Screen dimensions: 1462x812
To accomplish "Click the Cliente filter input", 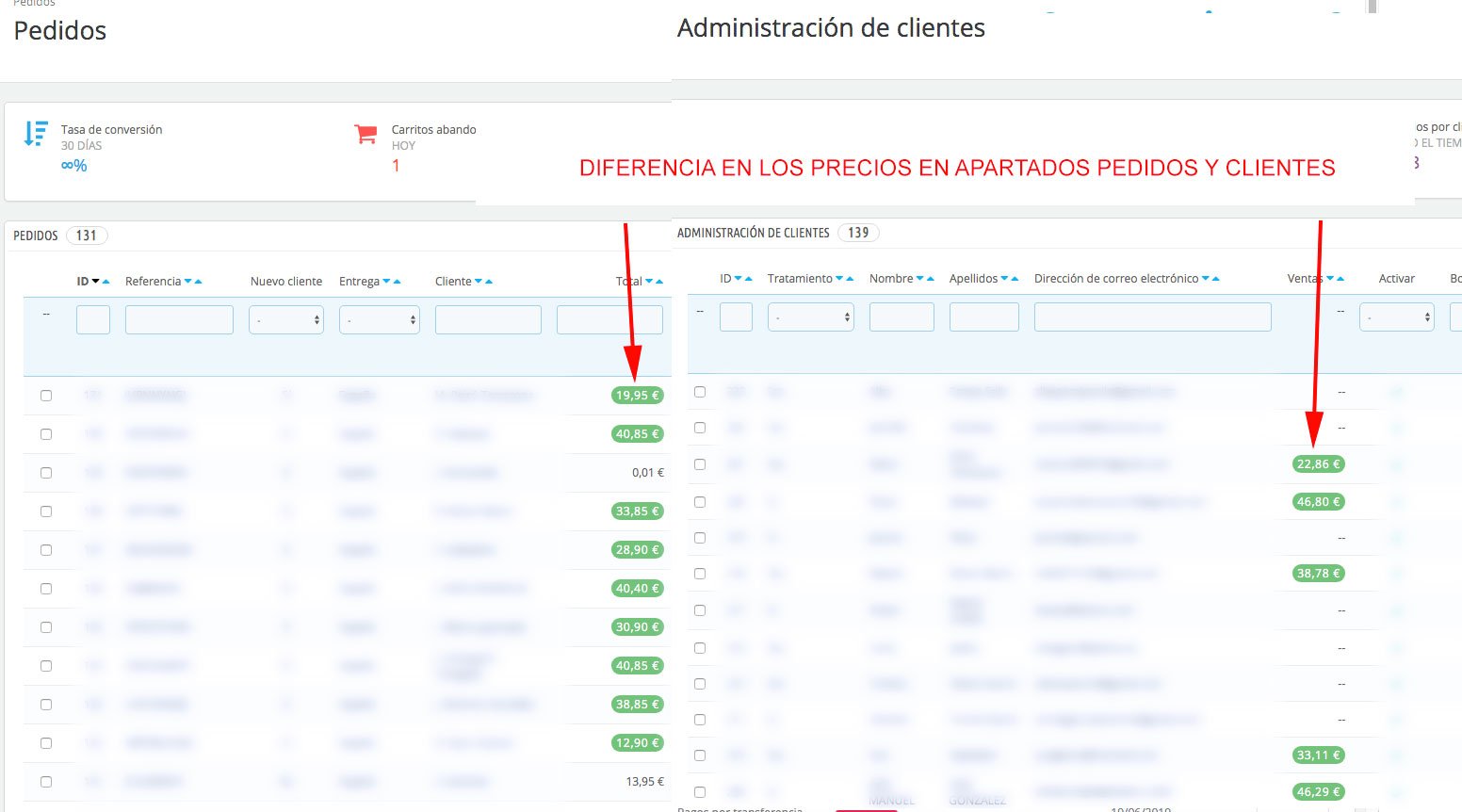I will pyautogui.click(x=488, y=320).
